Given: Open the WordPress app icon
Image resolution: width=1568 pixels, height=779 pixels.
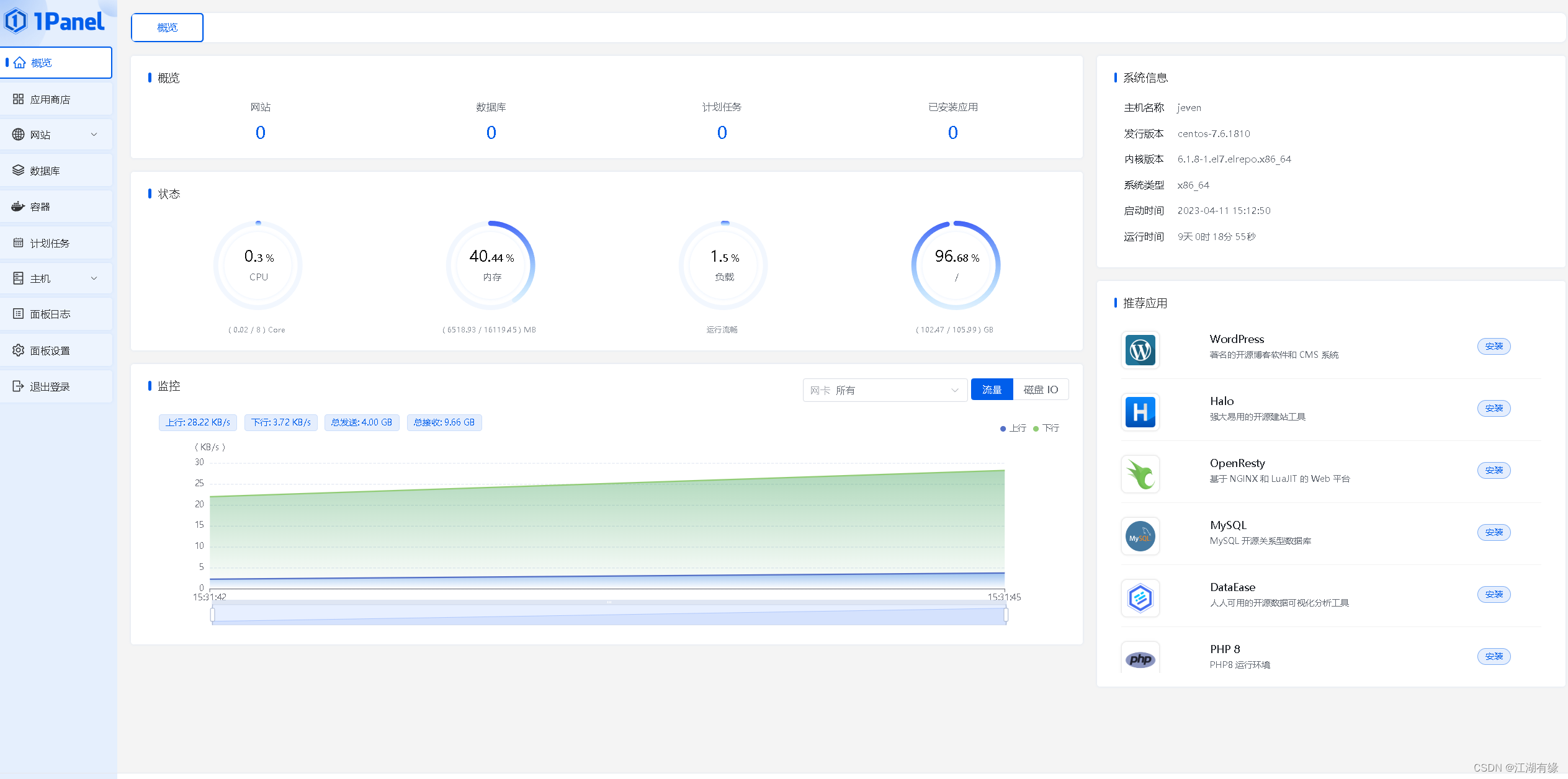Looking at the screenshot, I should [1140, 350].
